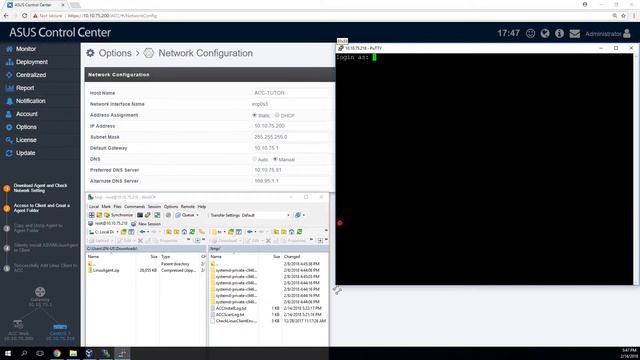The width and height of the screenshot is (640, 360).
Task: Click the taskbar search magnifier icon
Action: (x=24, y=353)
